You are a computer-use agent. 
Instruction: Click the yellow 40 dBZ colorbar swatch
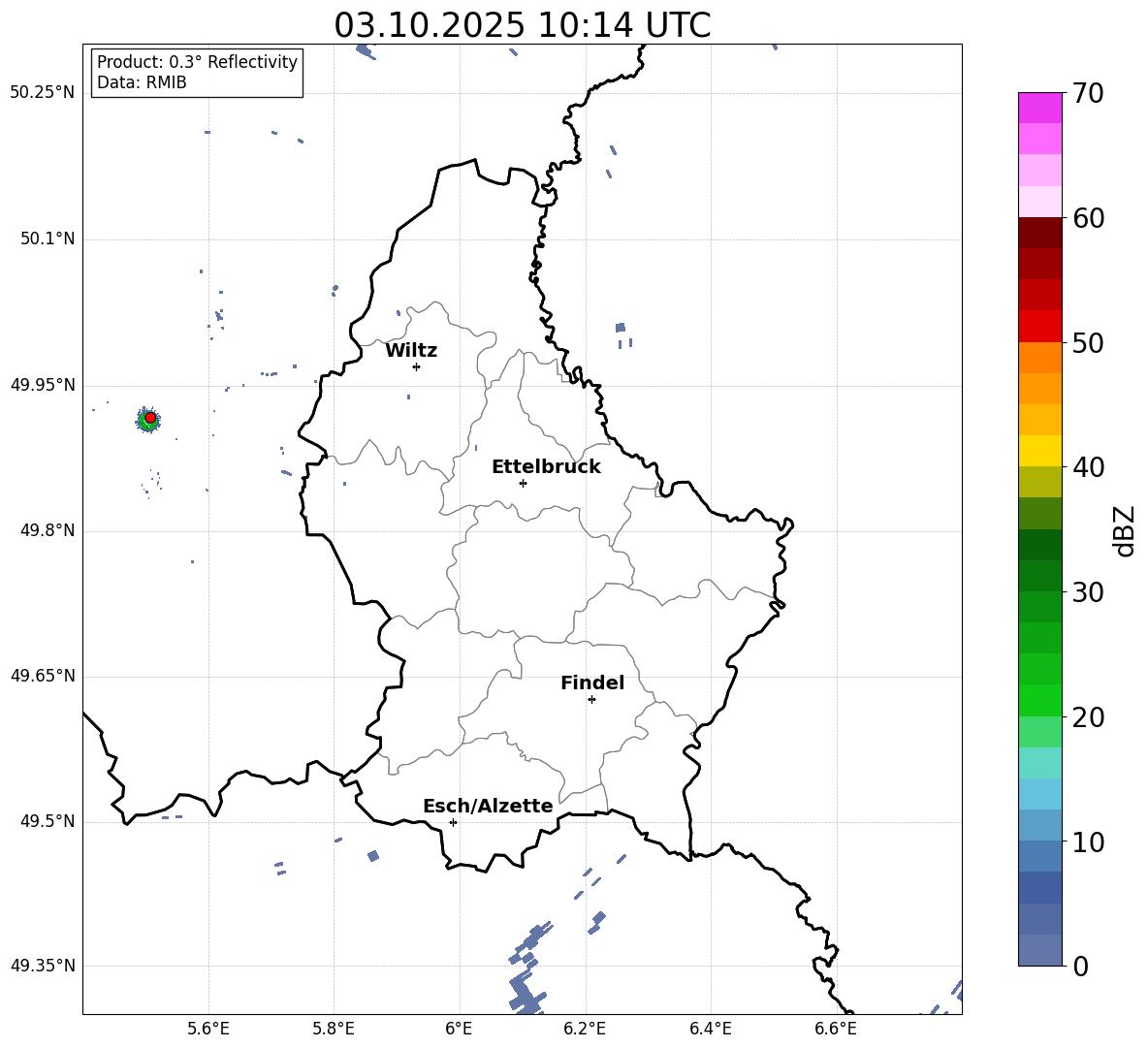pyautogui.click(x=1040, y=451)
